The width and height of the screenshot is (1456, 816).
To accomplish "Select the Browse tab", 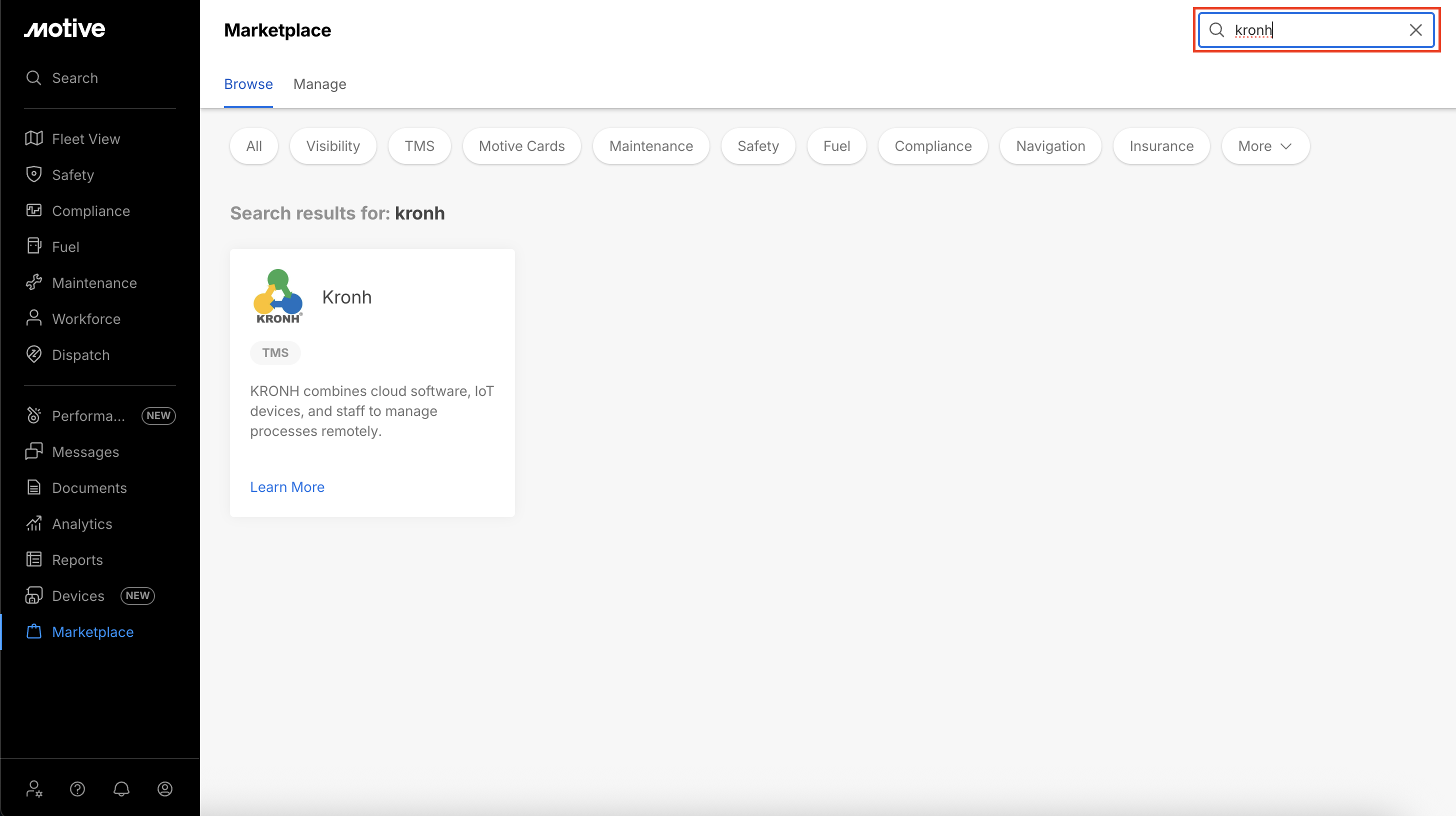I will pos(248,84).
